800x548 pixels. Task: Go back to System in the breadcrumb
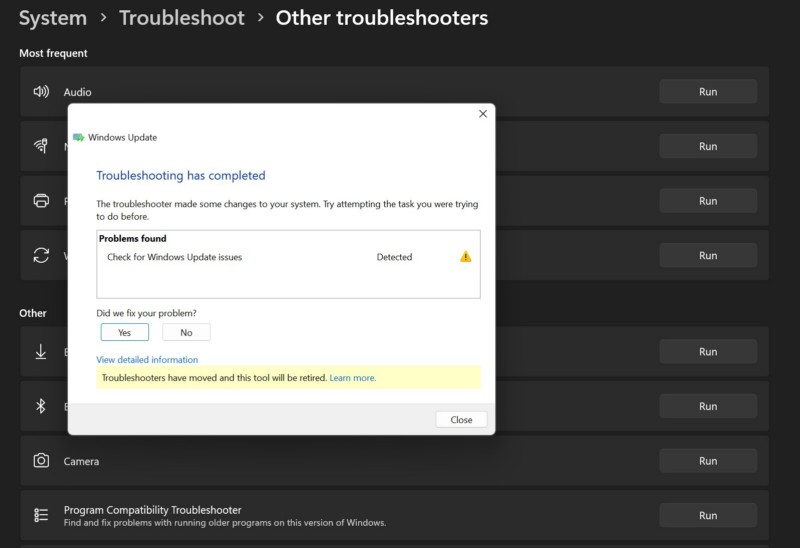tap(52, 18)
